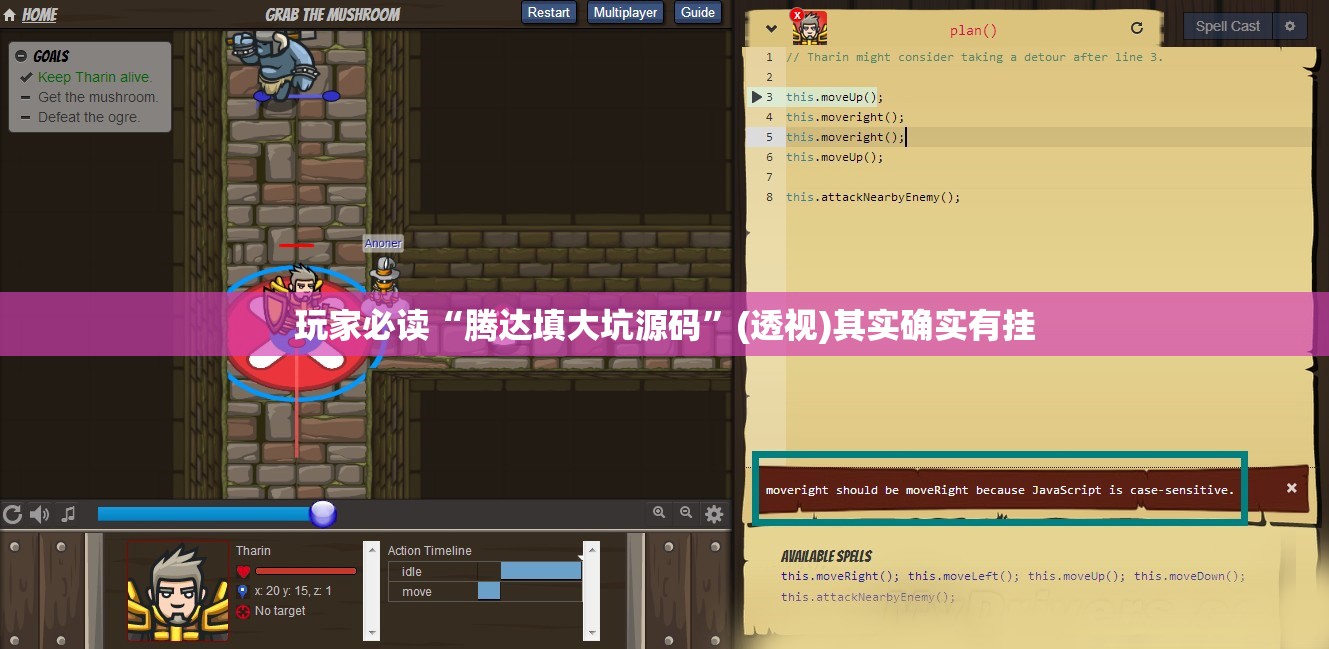Open Multiplayer mode
Viewport: 1329px width, 649px height.
click(x=625, y=13)
